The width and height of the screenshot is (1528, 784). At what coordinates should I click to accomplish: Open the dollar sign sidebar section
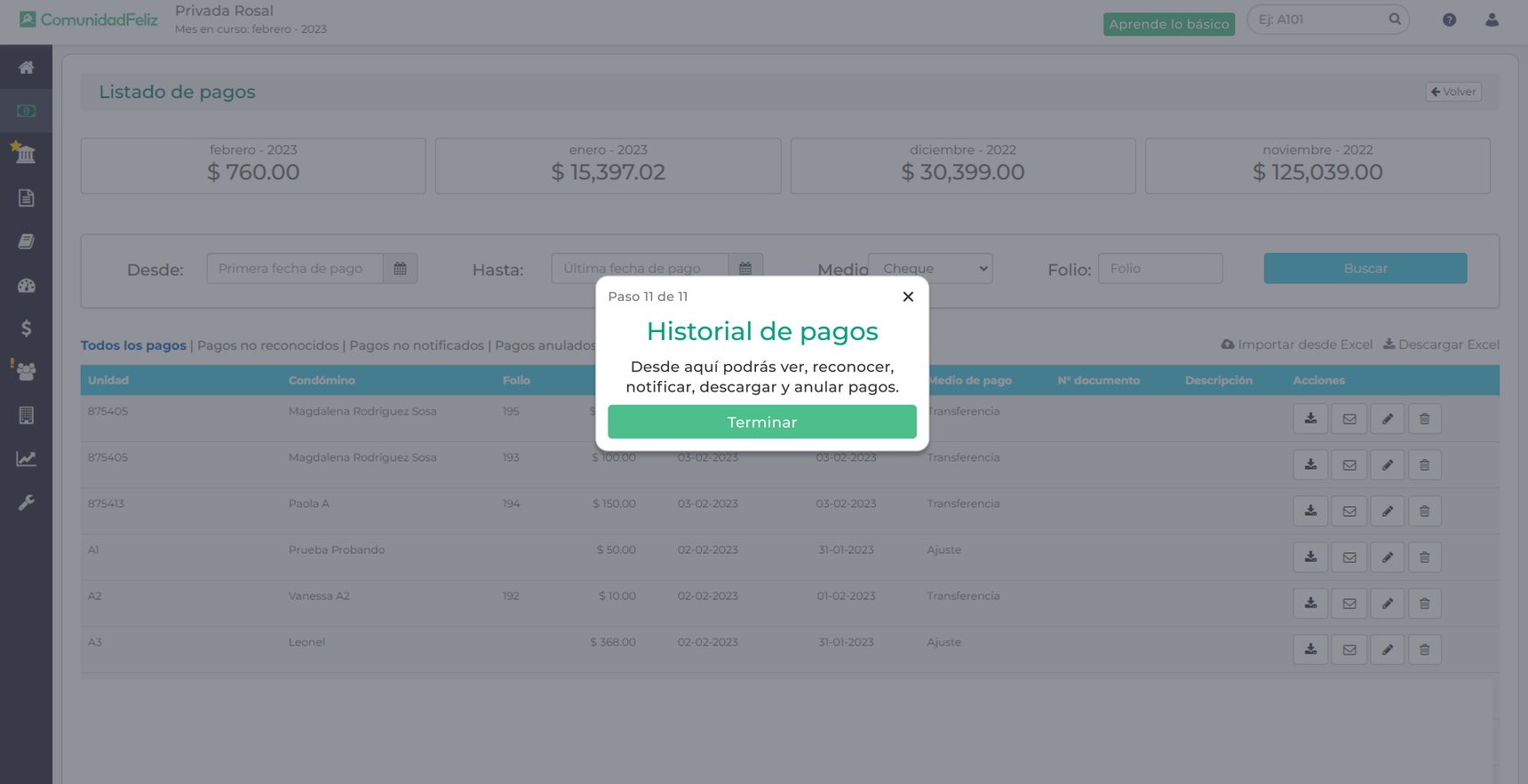tap(26, 329)
